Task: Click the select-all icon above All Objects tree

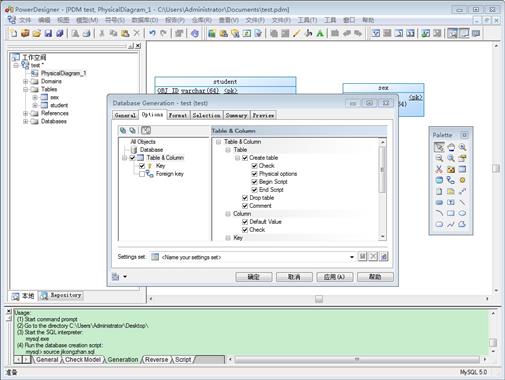Action: click(x=123, y=130)
